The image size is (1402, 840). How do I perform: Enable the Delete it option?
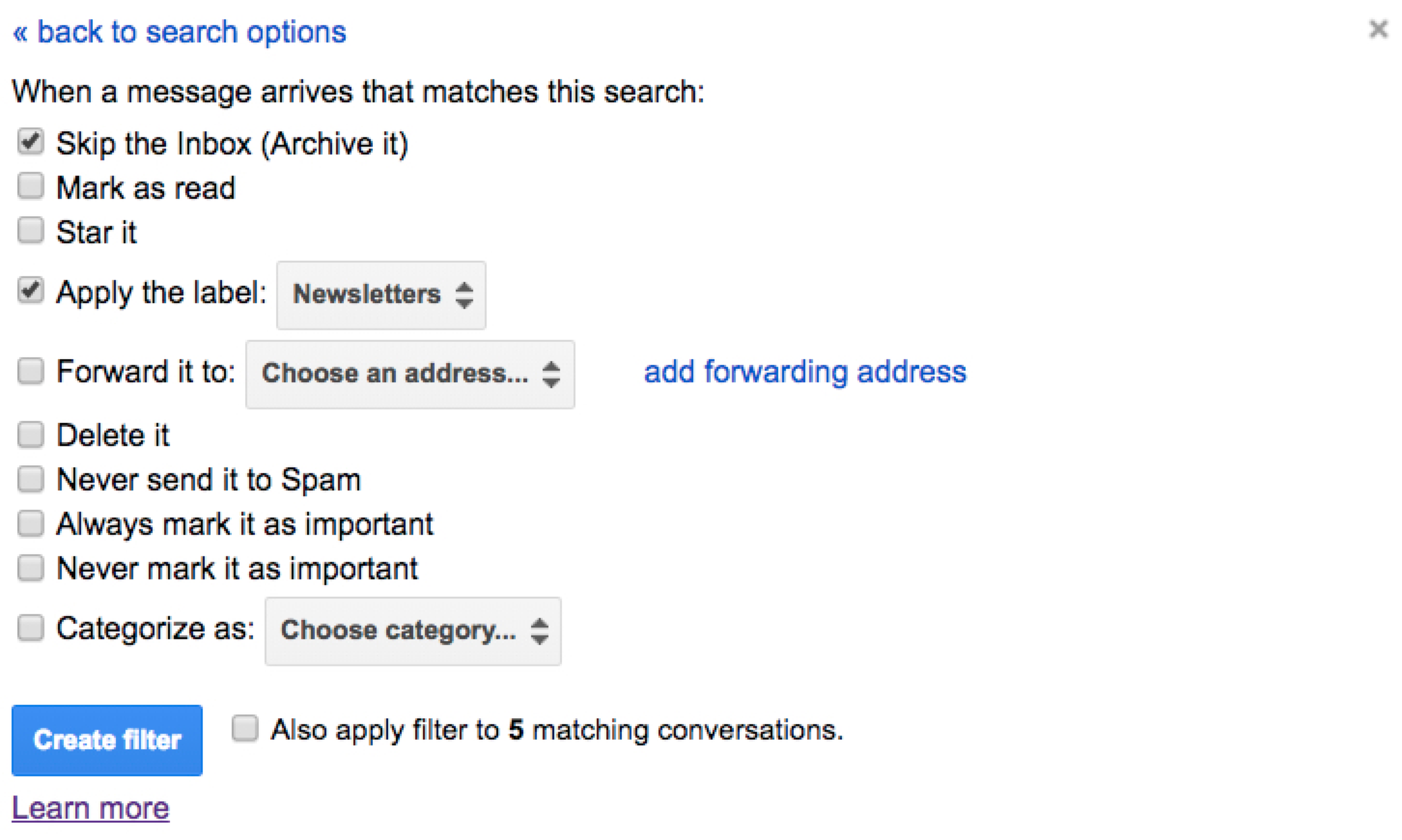point(31,434)
